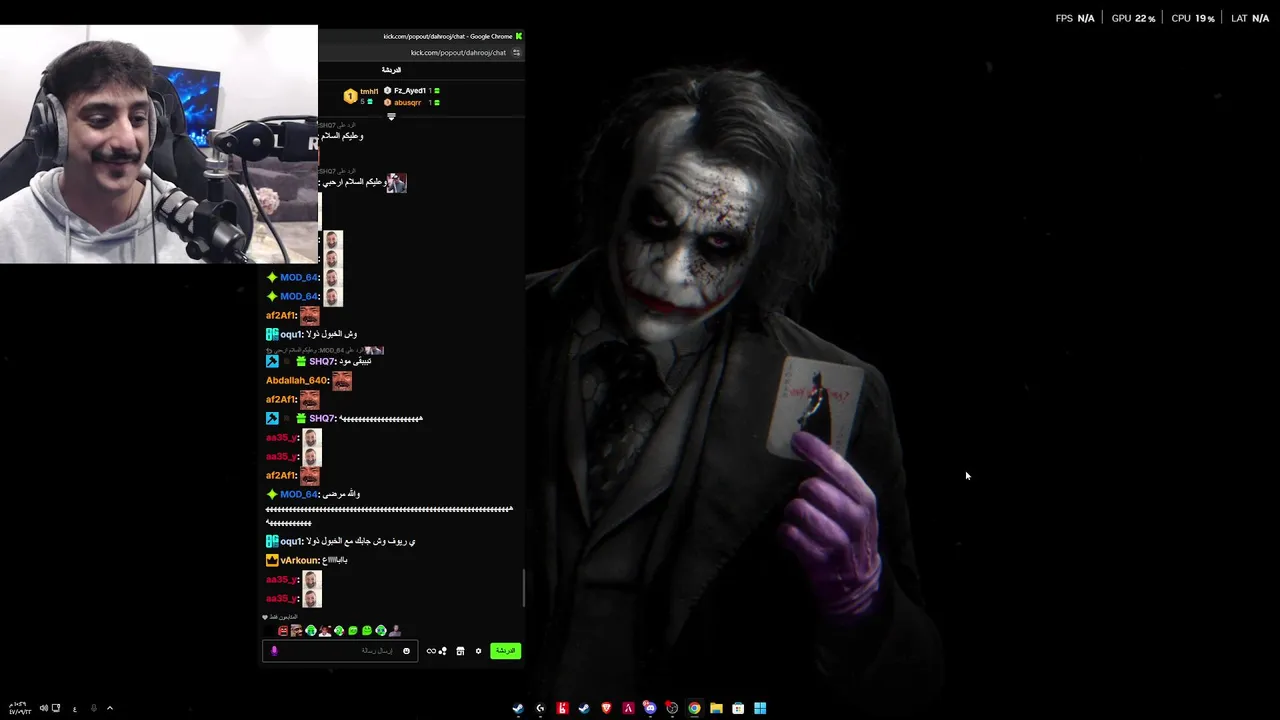This screenshot has width=1280, height=720.
Task: Click the purple microphone in message box
Action: coord(274,651)
